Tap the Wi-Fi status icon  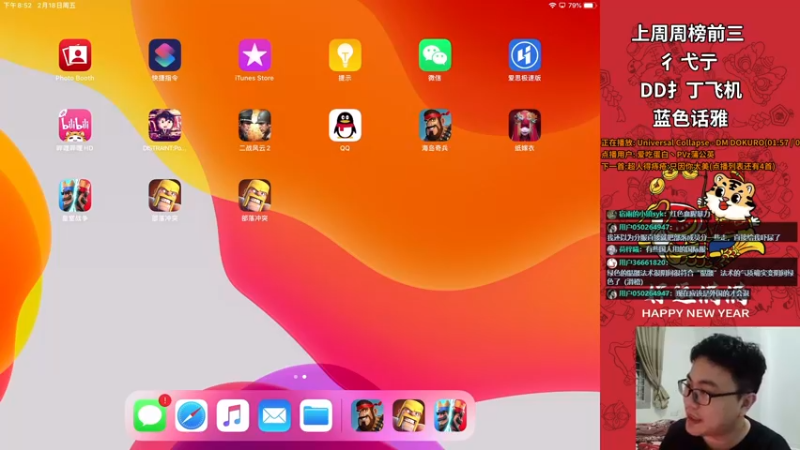click(553, 5)
